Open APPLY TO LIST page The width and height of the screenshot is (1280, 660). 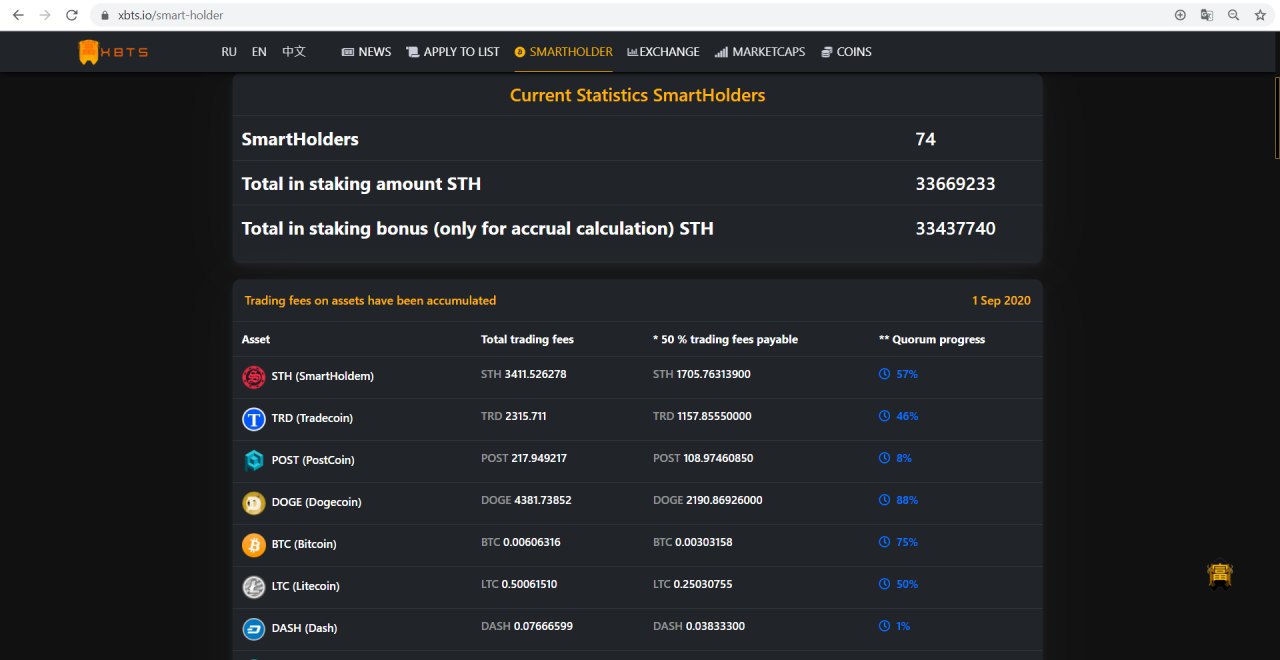[x=453, y=52]
